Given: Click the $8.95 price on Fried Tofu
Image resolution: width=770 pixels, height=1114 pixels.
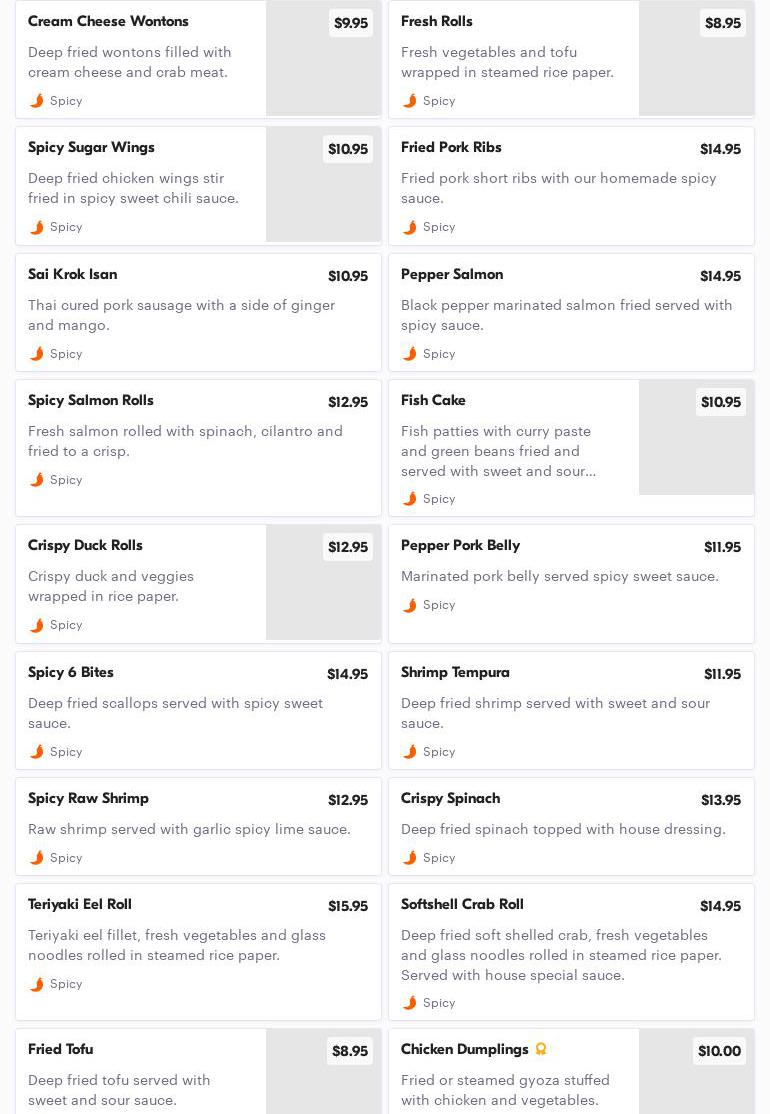Looking at the screenshot, I should click(350, 1051).
